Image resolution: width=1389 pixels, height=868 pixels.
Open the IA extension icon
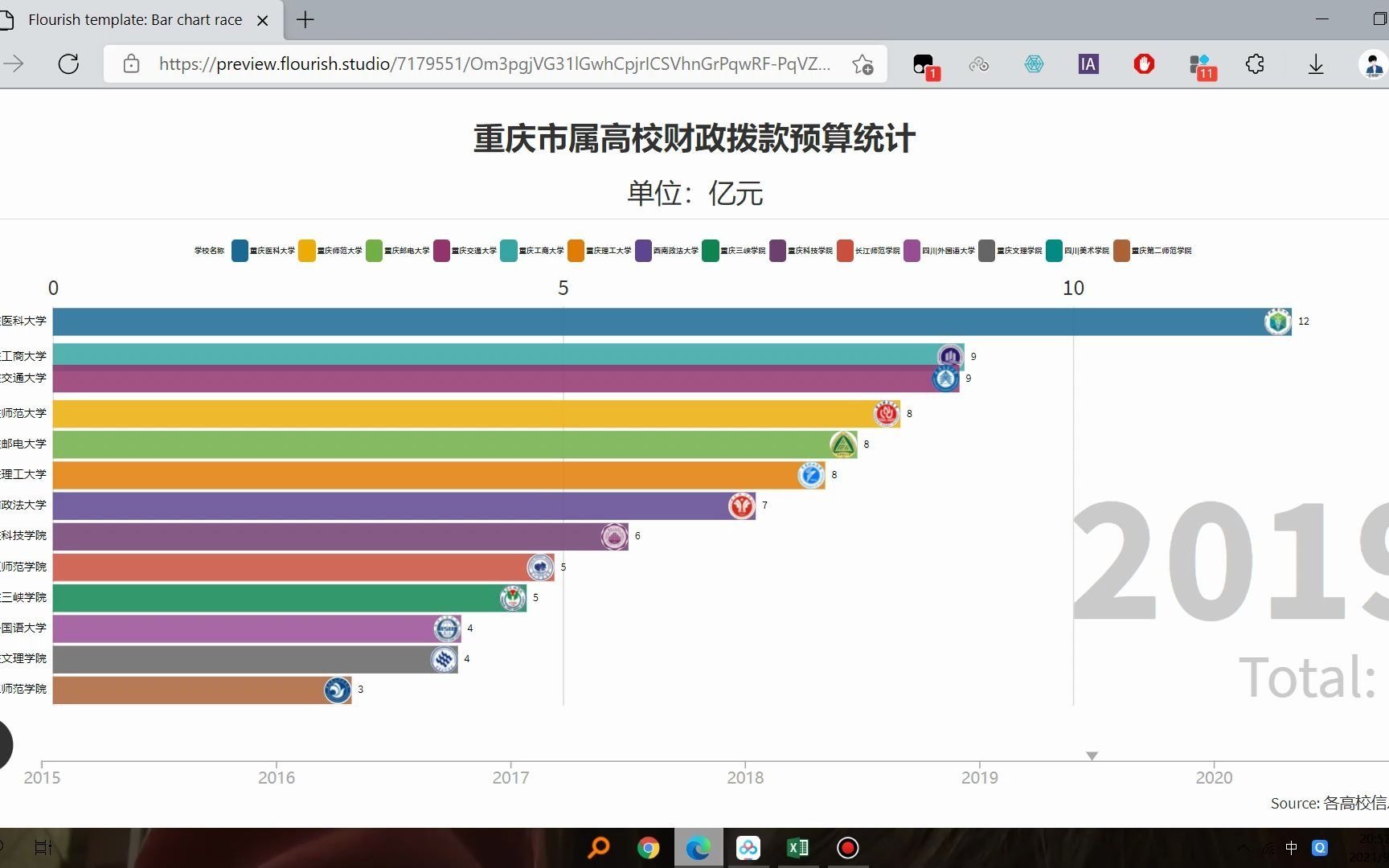(x=1088, y=63)
